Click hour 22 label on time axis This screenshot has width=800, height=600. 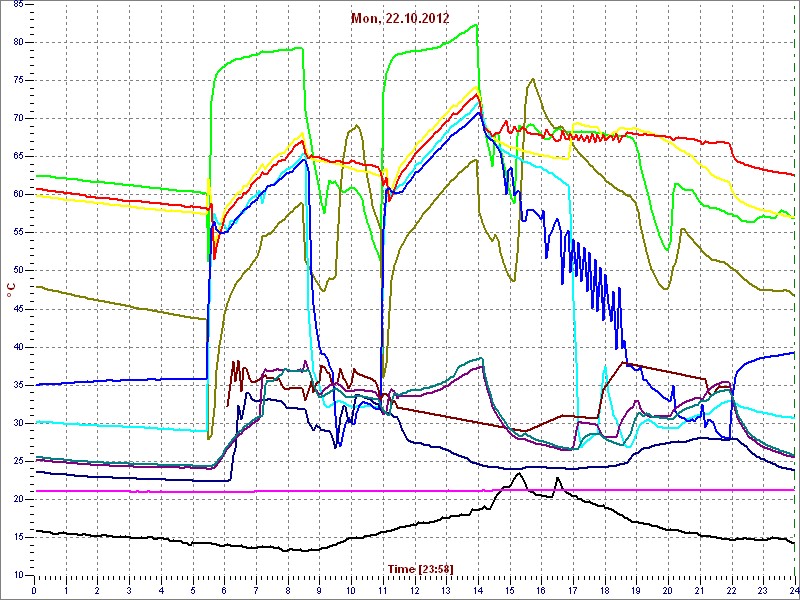click(x=732, y=589)
